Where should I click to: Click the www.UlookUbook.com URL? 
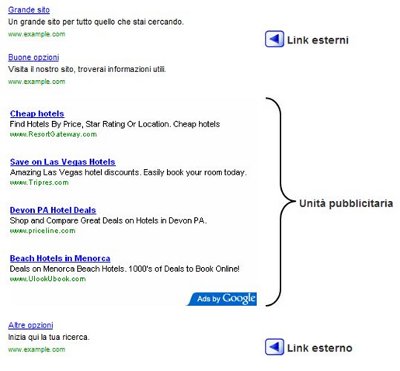(48, 279)
